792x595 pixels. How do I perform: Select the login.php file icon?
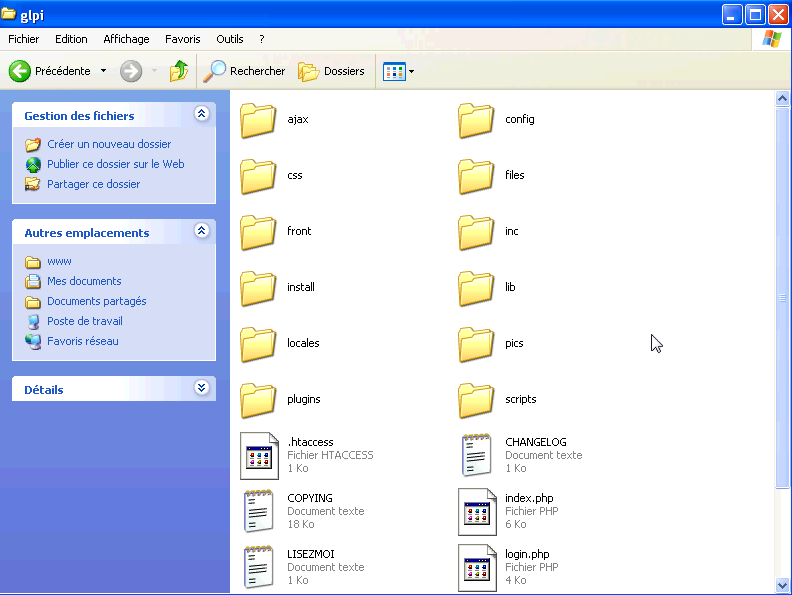477,568
